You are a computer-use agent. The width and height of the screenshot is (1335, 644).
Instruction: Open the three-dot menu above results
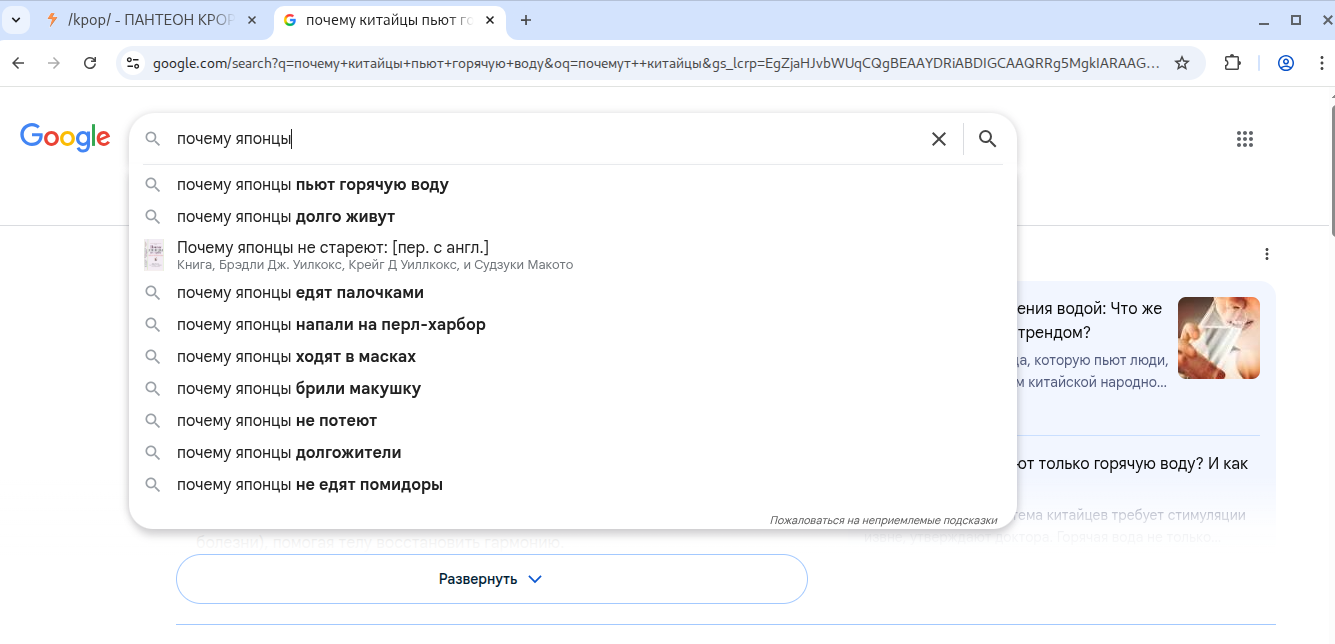pyautogui.click(x=1267, y=254)
